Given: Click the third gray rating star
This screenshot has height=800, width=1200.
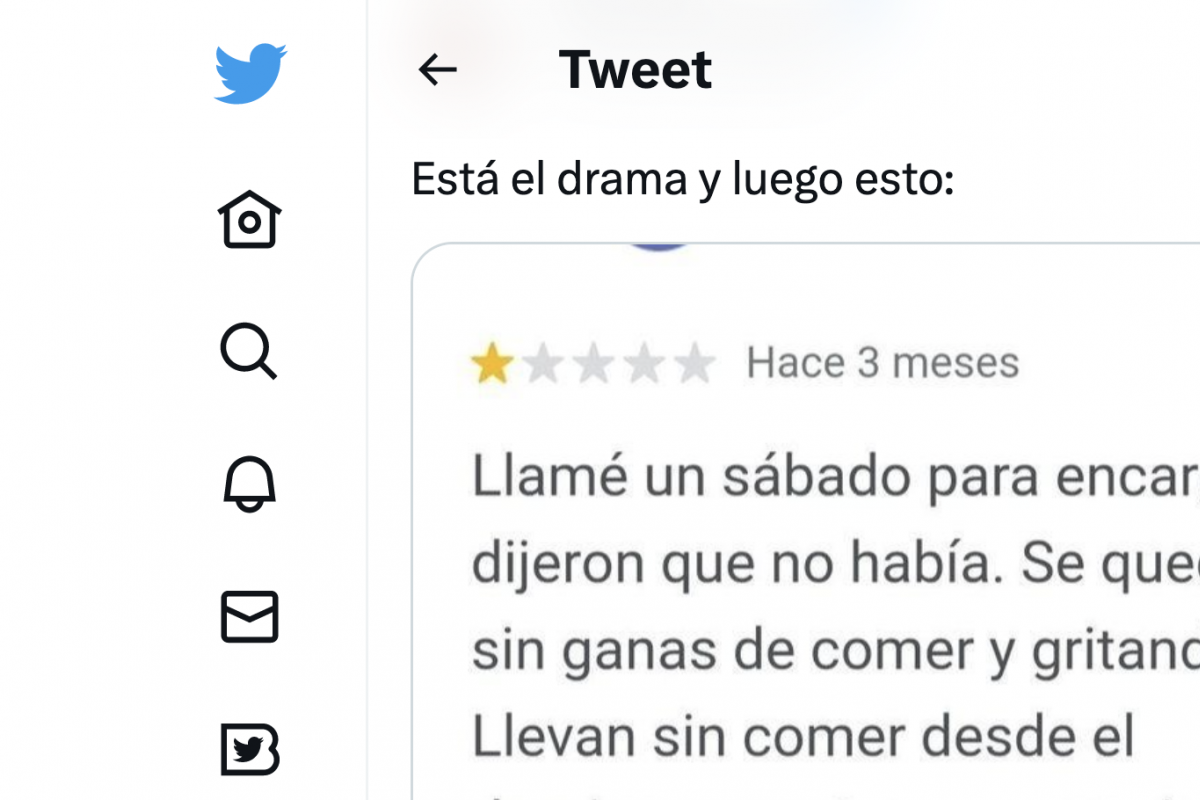Looking at the screenshot, I should (594, 364).
